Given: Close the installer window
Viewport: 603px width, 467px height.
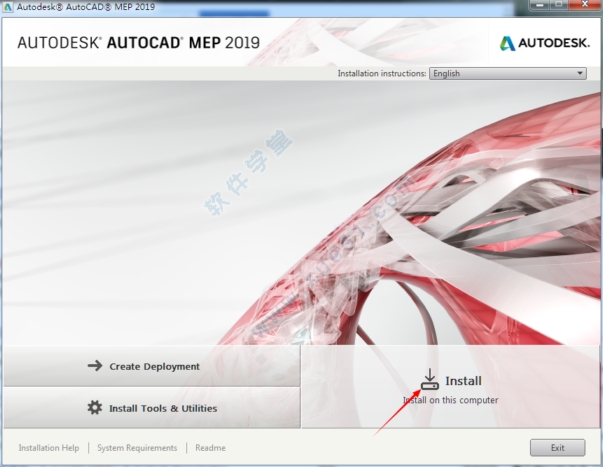Looking at the screenshot, I should point(585,5).
